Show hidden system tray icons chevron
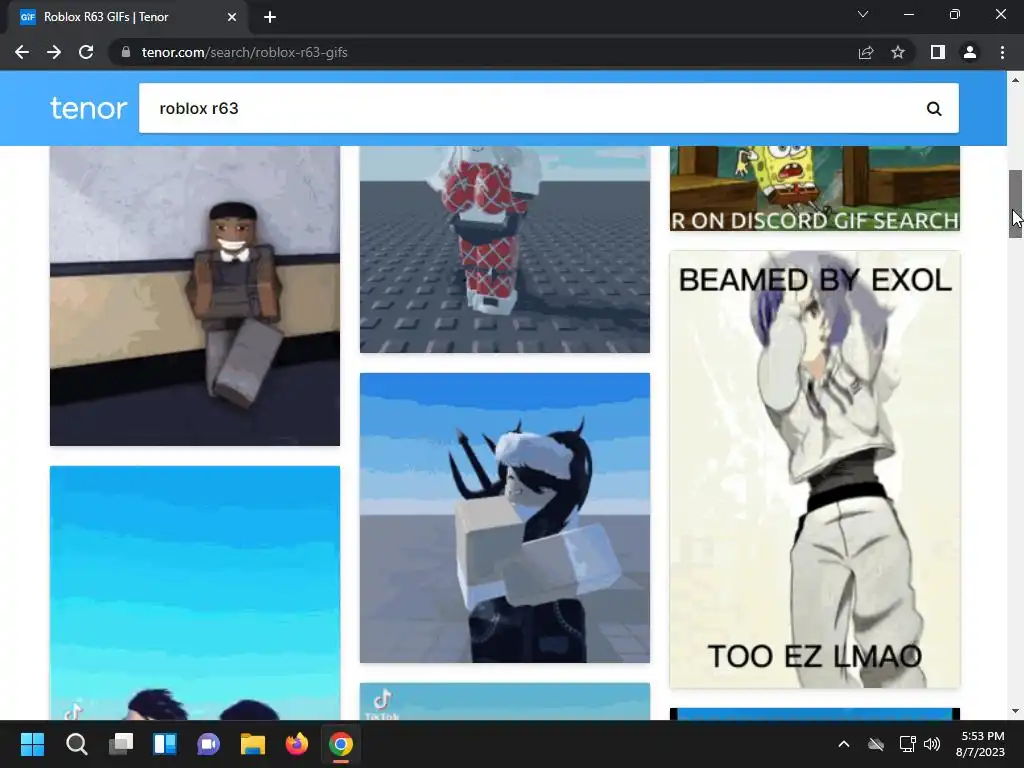The height and width of the screenshot is (768, 1024). (844, 744)
